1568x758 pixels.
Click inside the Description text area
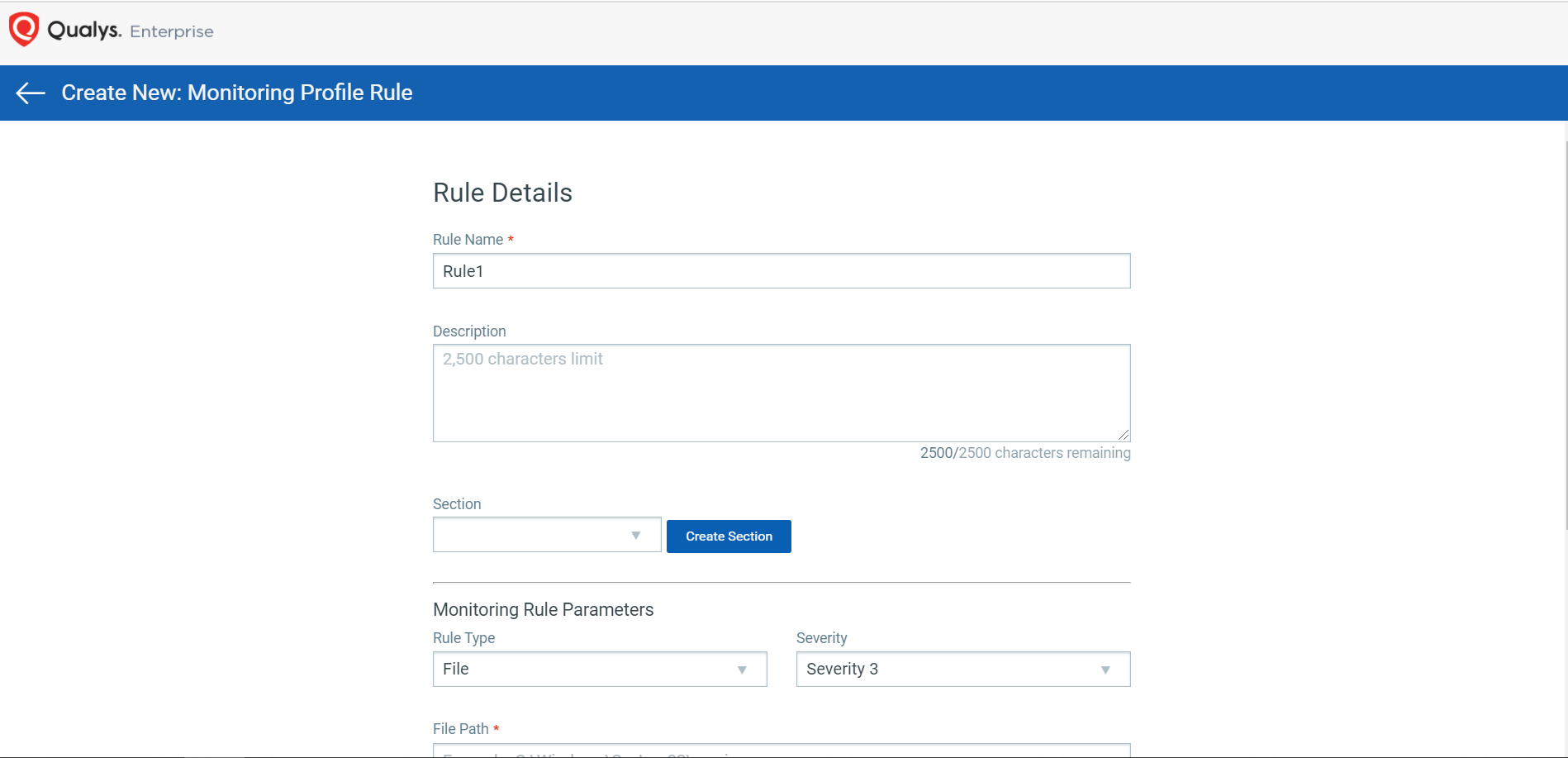coord(781,393)
